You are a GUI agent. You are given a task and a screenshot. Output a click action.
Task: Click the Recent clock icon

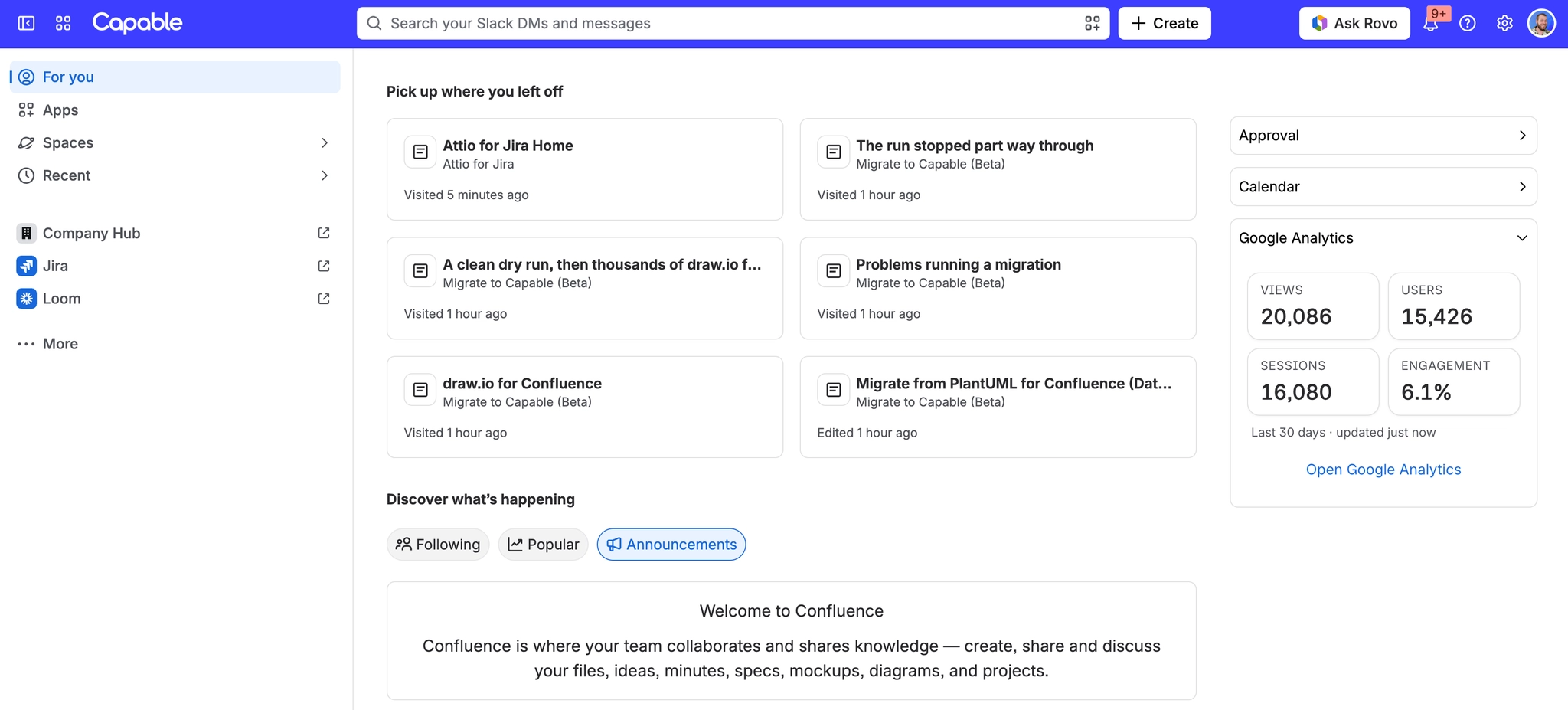(x=26, y=175)
